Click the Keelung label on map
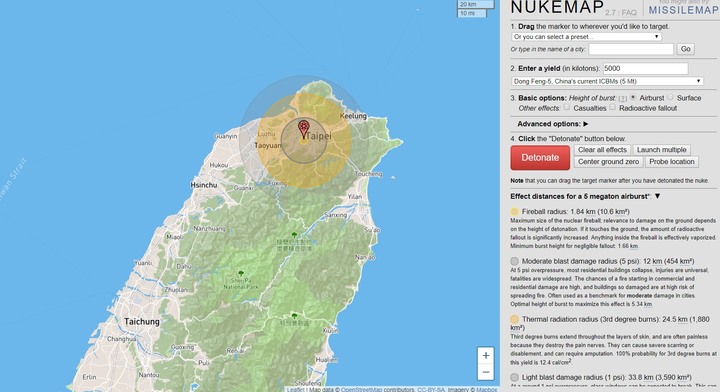 (x=353, y=116)
